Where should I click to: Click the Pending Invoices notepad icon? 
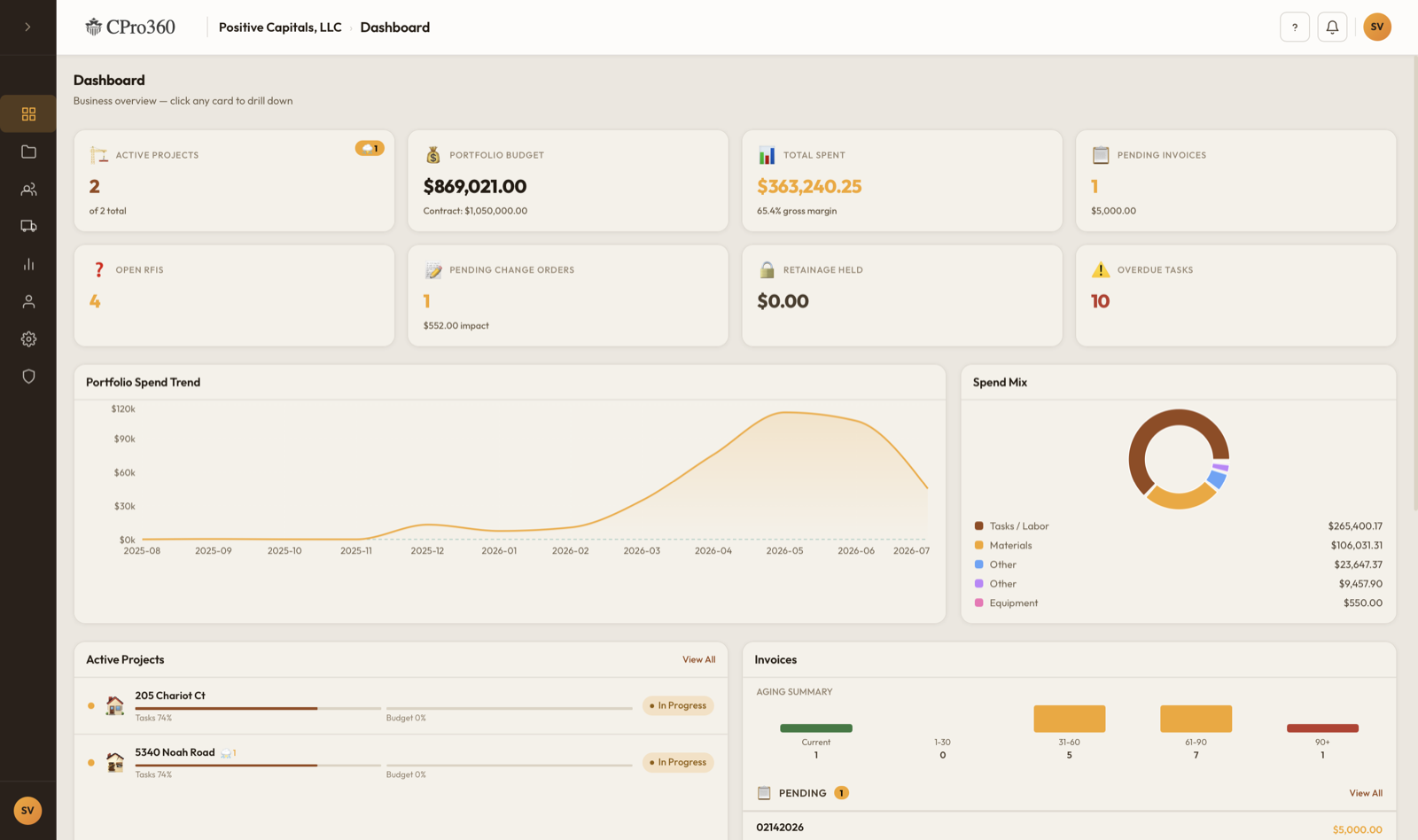[x=1101, y=155]
